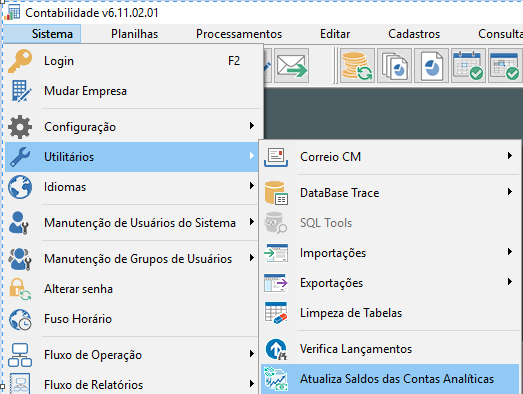523x394 pixels.
Task: Expand the Idiomas submenu arrow
Action: [252, 186]
